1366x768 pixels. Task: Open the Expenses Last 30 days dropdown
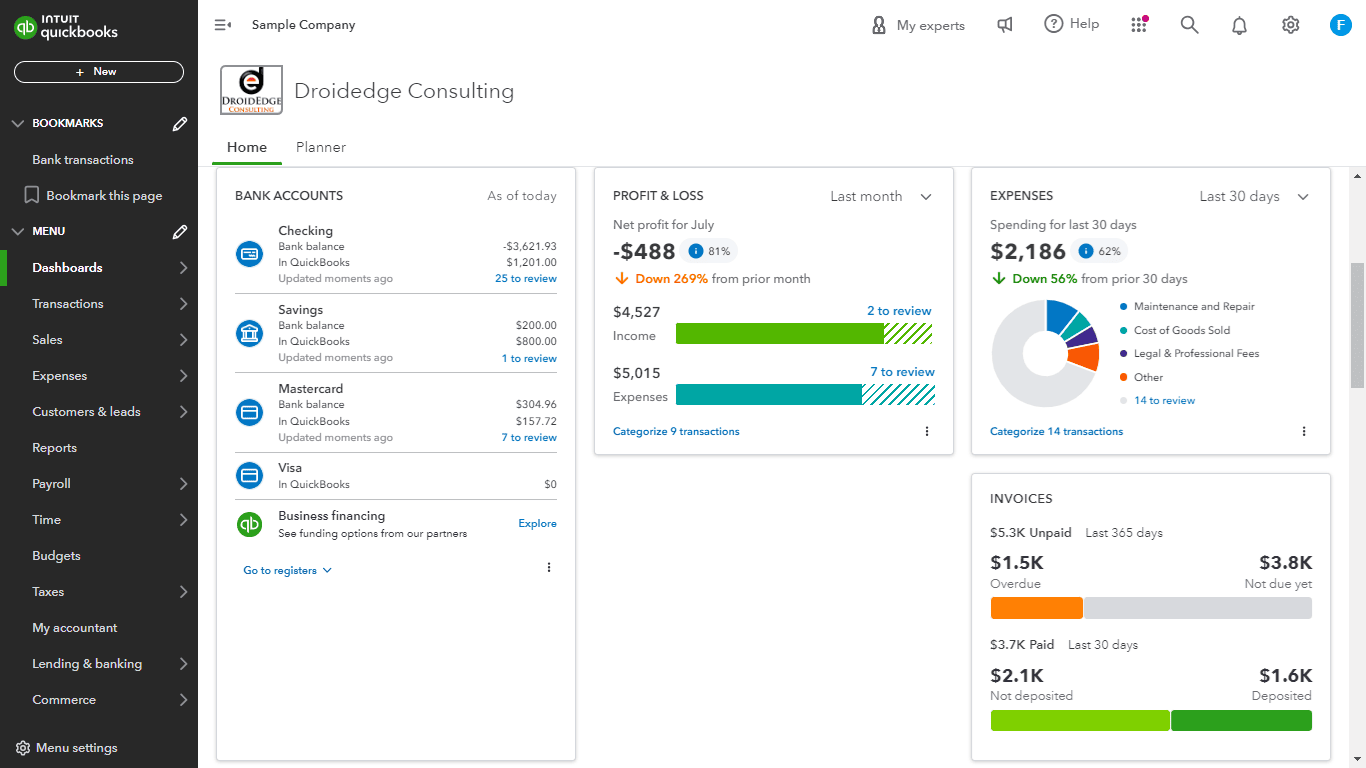pos(1254,197)
